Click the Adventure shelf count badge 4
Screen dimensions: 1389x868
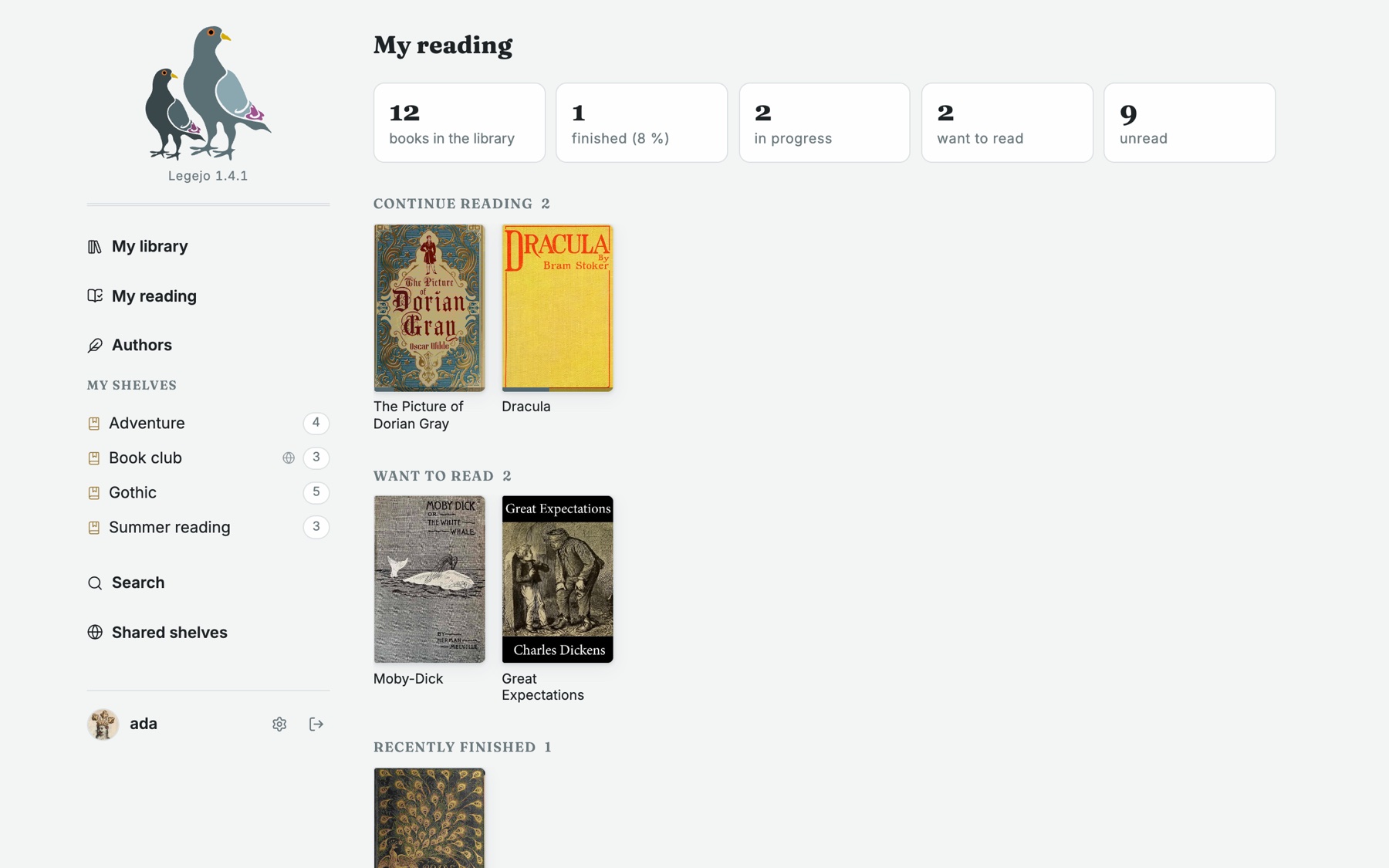pyautogui.click(x=316, y=424)
